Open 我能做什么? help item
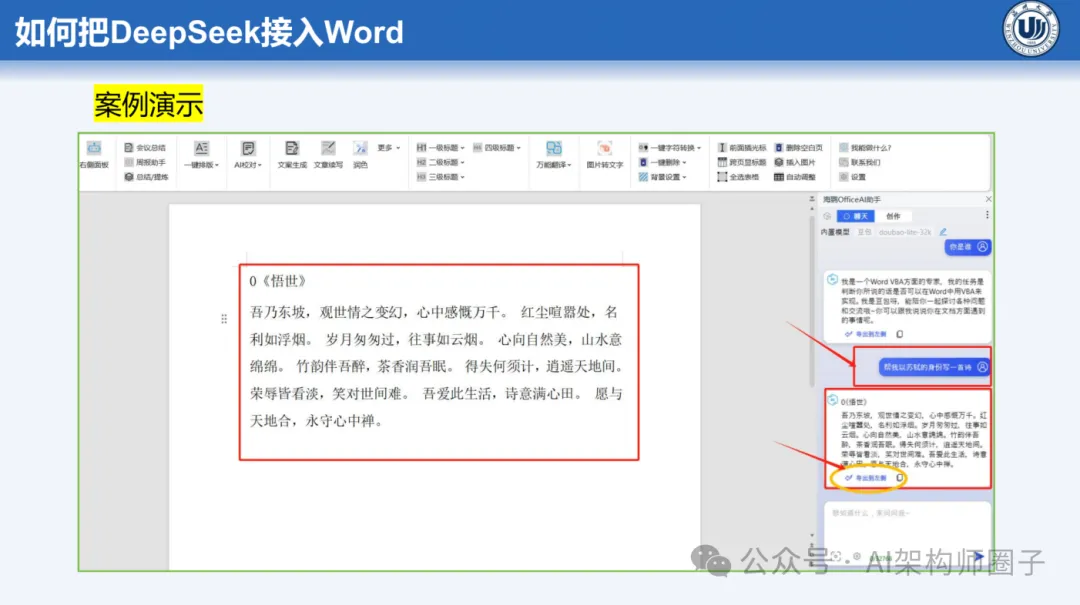This screenshot has height=605, width=1080. pos(865,147)
